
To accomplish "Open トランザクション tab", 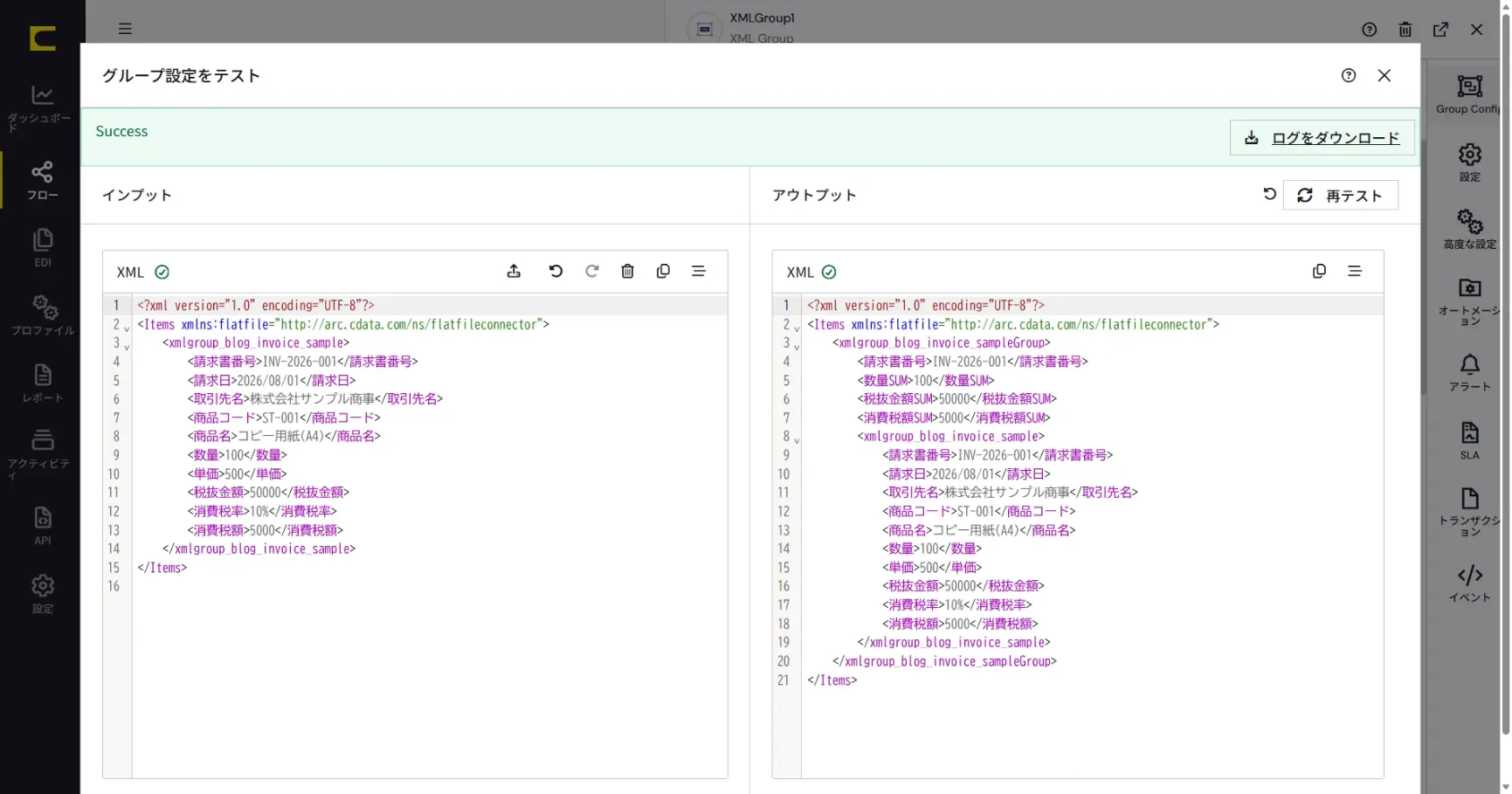I will 1469,513.
